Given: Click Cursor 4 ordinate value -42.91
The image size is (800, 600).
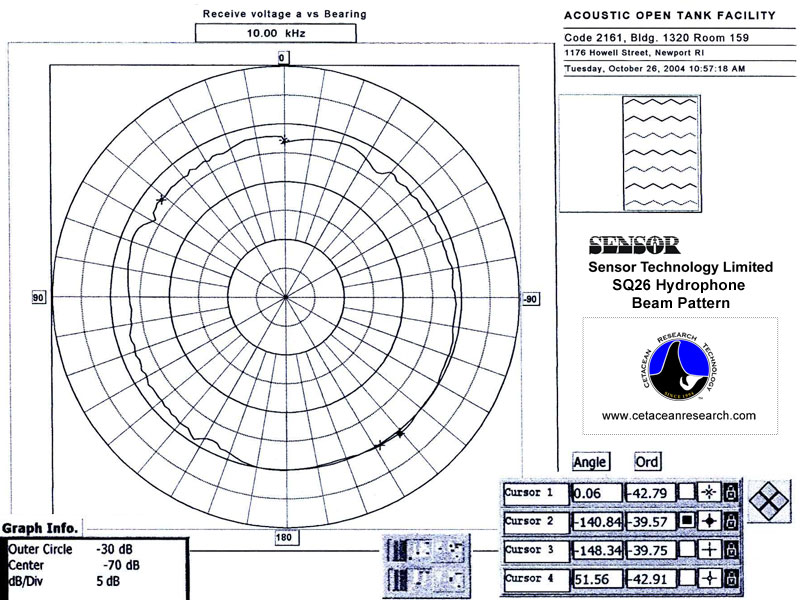Looking at the screenshot, I should pyautogui.click(x=651, y=579).
